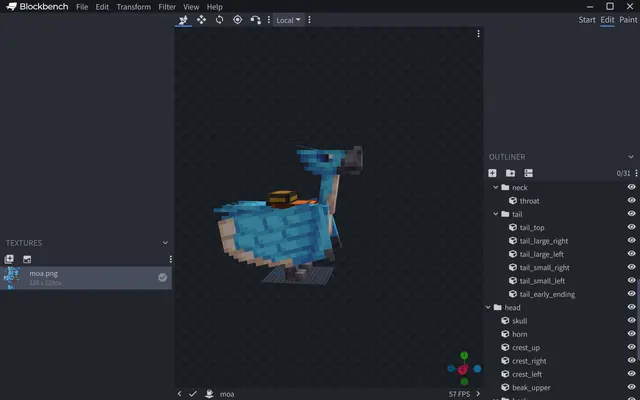
Task: Open Textures panel overflow dots
Action: point(171,259)
